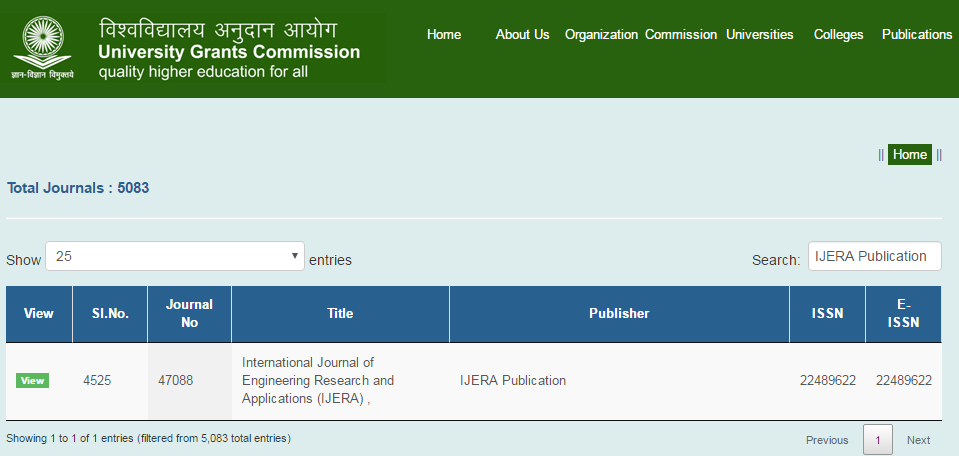959x456 pixels.
Task: Sort by Journal No column header
Action: [190, 314]
